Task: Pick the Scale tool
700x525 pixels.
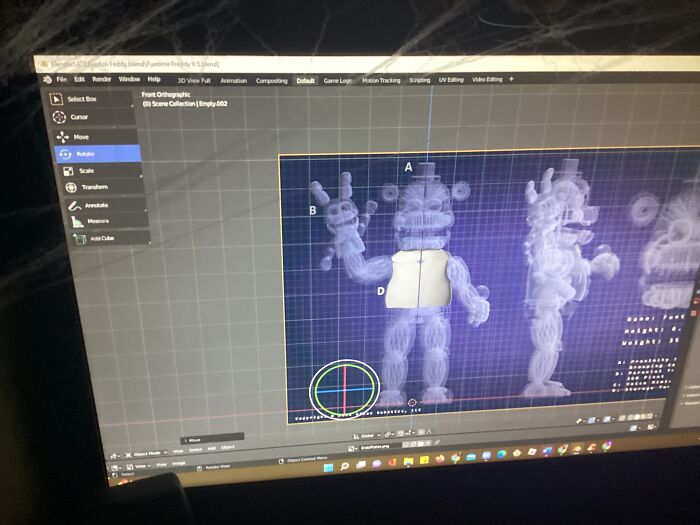Action: (x=100, y=171)
